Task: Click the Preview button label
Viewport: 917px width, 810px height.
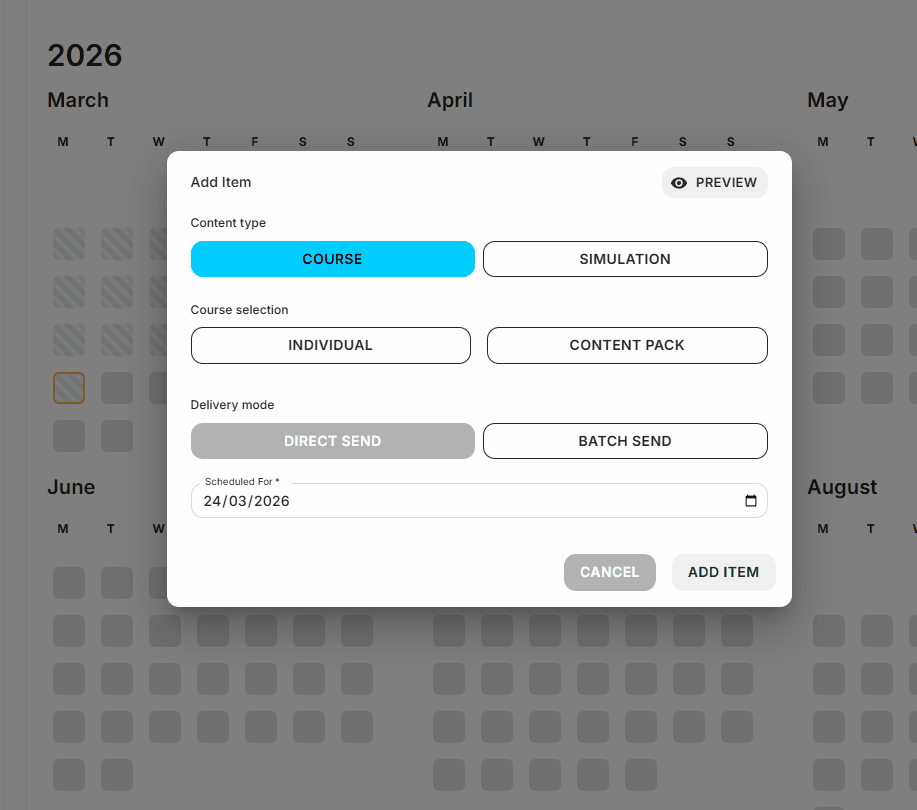Action: pos(726,183)
